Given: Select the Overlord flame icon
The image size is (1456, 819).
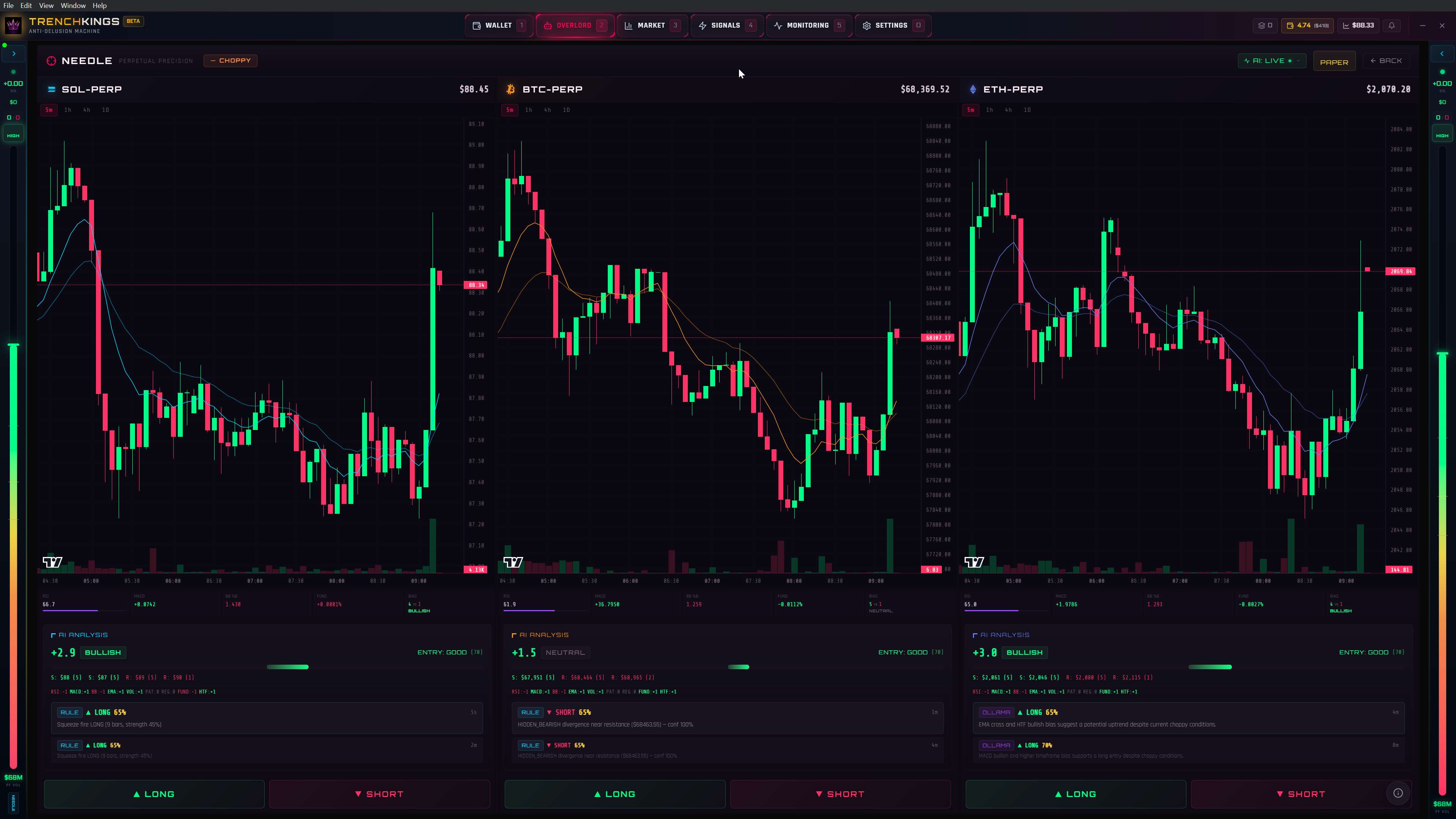Looking at the screenshot, I should 547,25.
